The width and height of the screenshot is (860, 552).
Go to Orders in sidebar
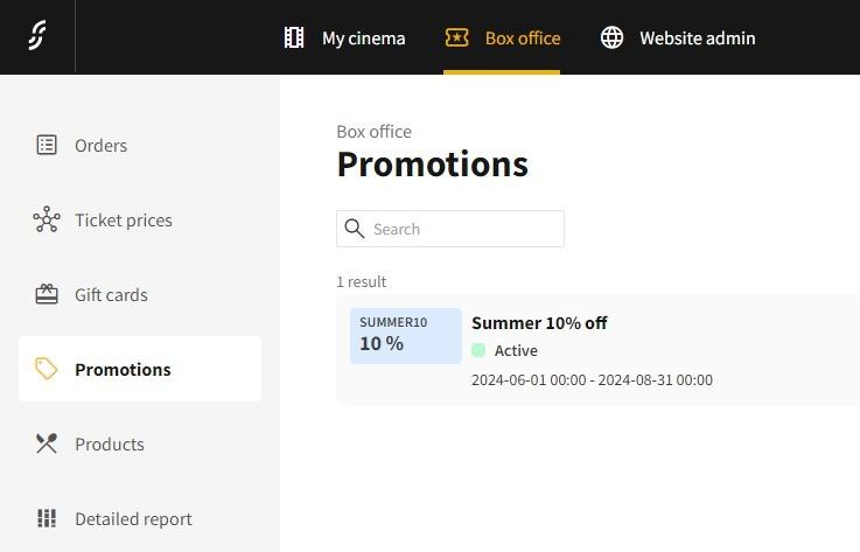point(101,145)
